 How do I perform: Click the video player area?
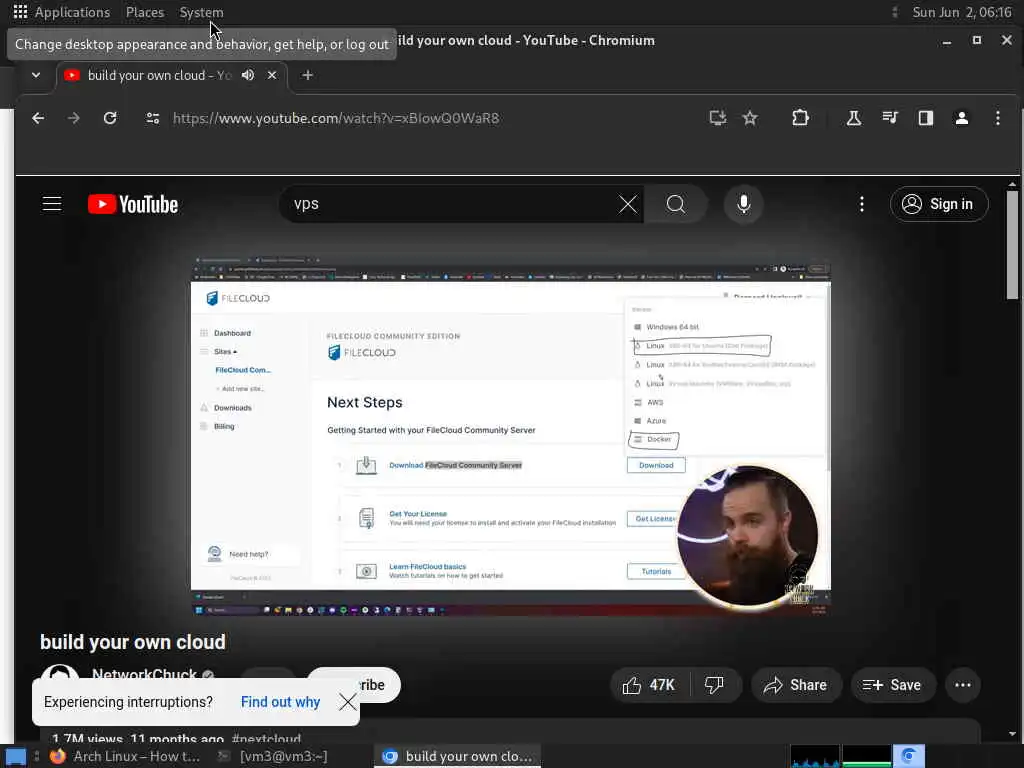[x=511, y=437]
